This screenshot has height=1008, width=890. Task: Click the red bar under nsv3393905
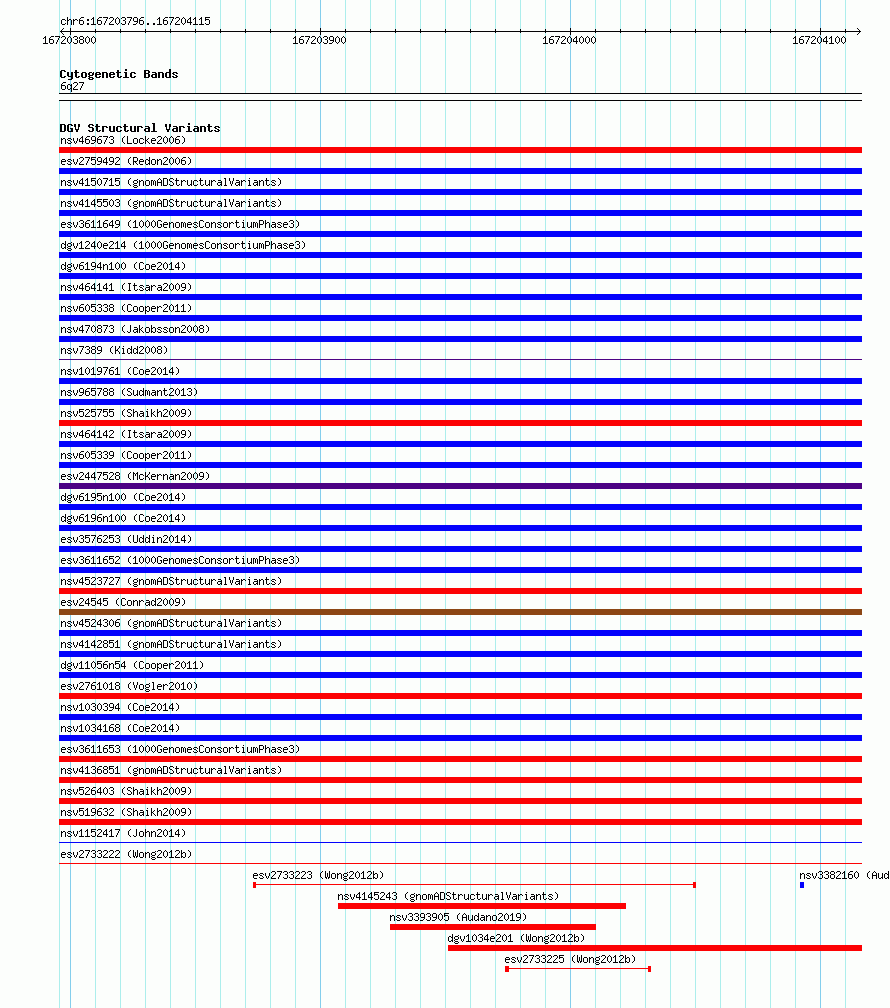pos(493,927)
